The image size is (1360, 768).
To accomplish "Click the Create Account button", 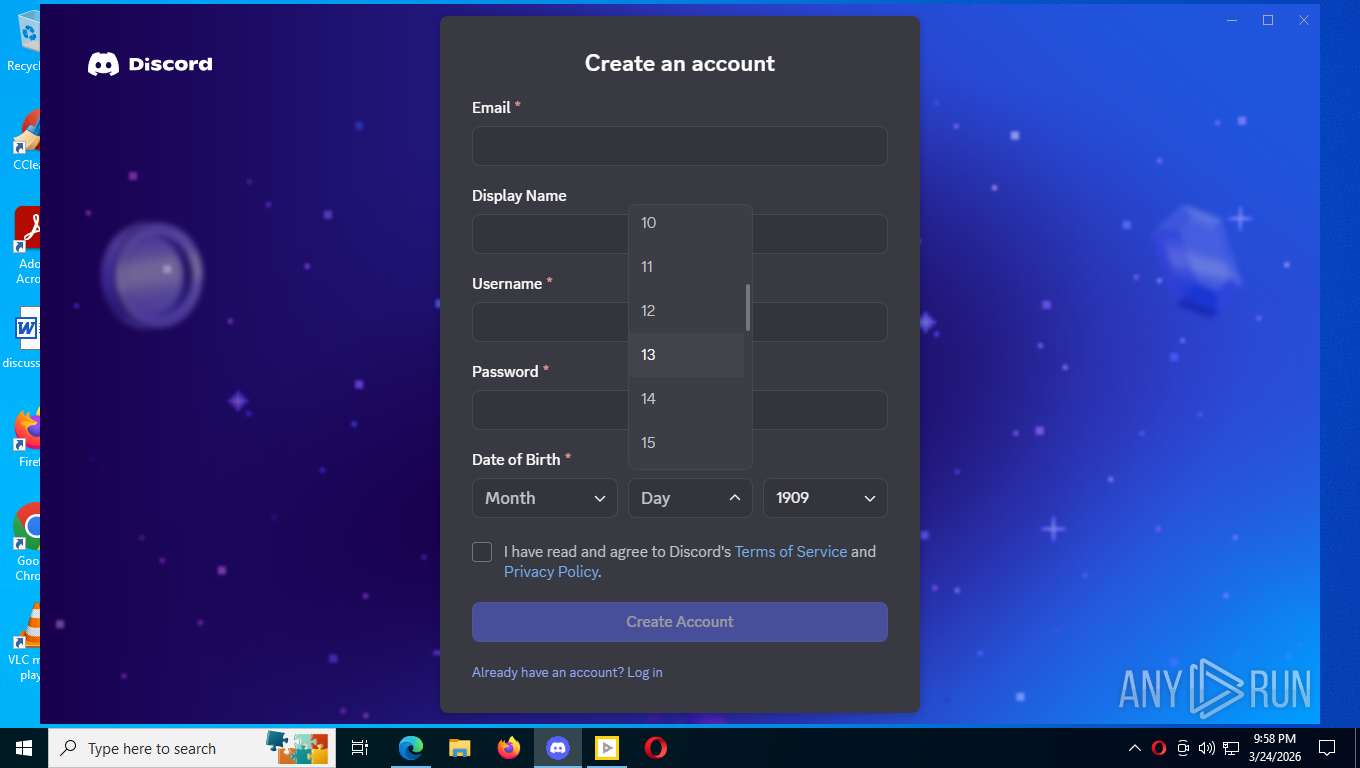I will click(680, 622).
